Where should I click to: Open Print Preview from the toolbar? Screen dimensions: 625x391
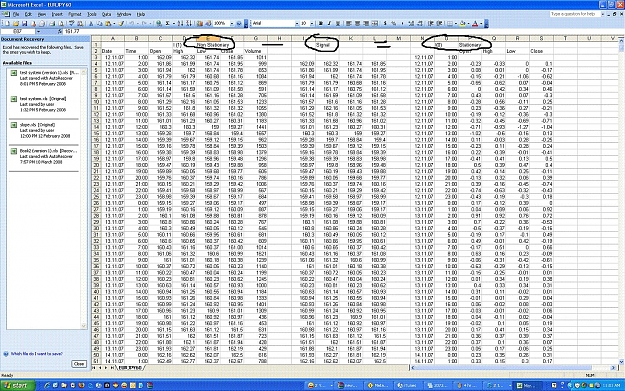(61, 24)
